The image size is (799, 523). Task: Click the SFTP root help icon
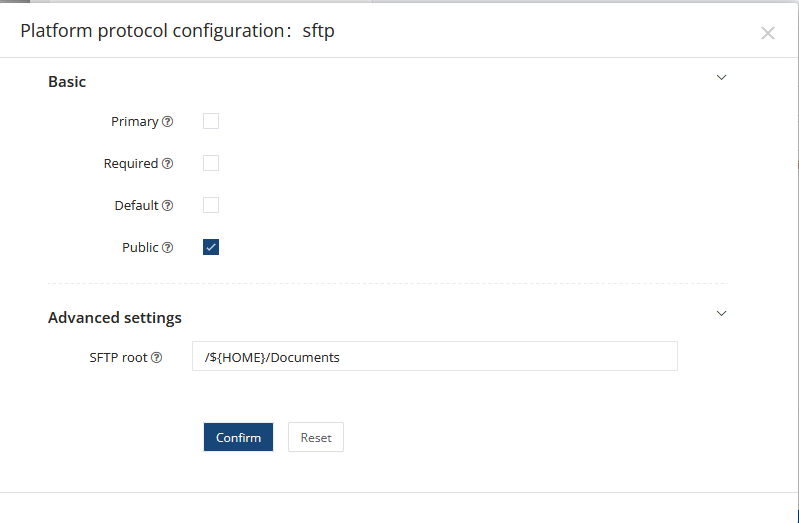click(157, 358)
